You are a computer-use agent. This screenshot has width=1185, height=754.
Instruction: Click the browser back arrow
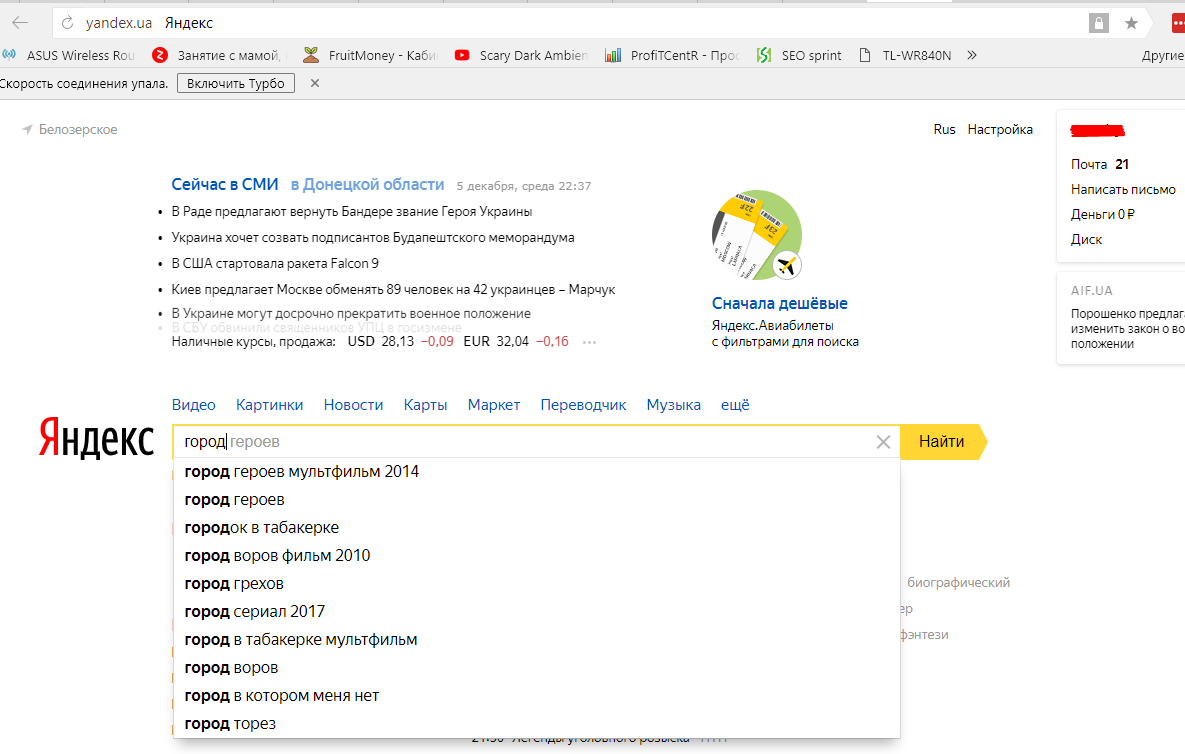tap(20, 23)
